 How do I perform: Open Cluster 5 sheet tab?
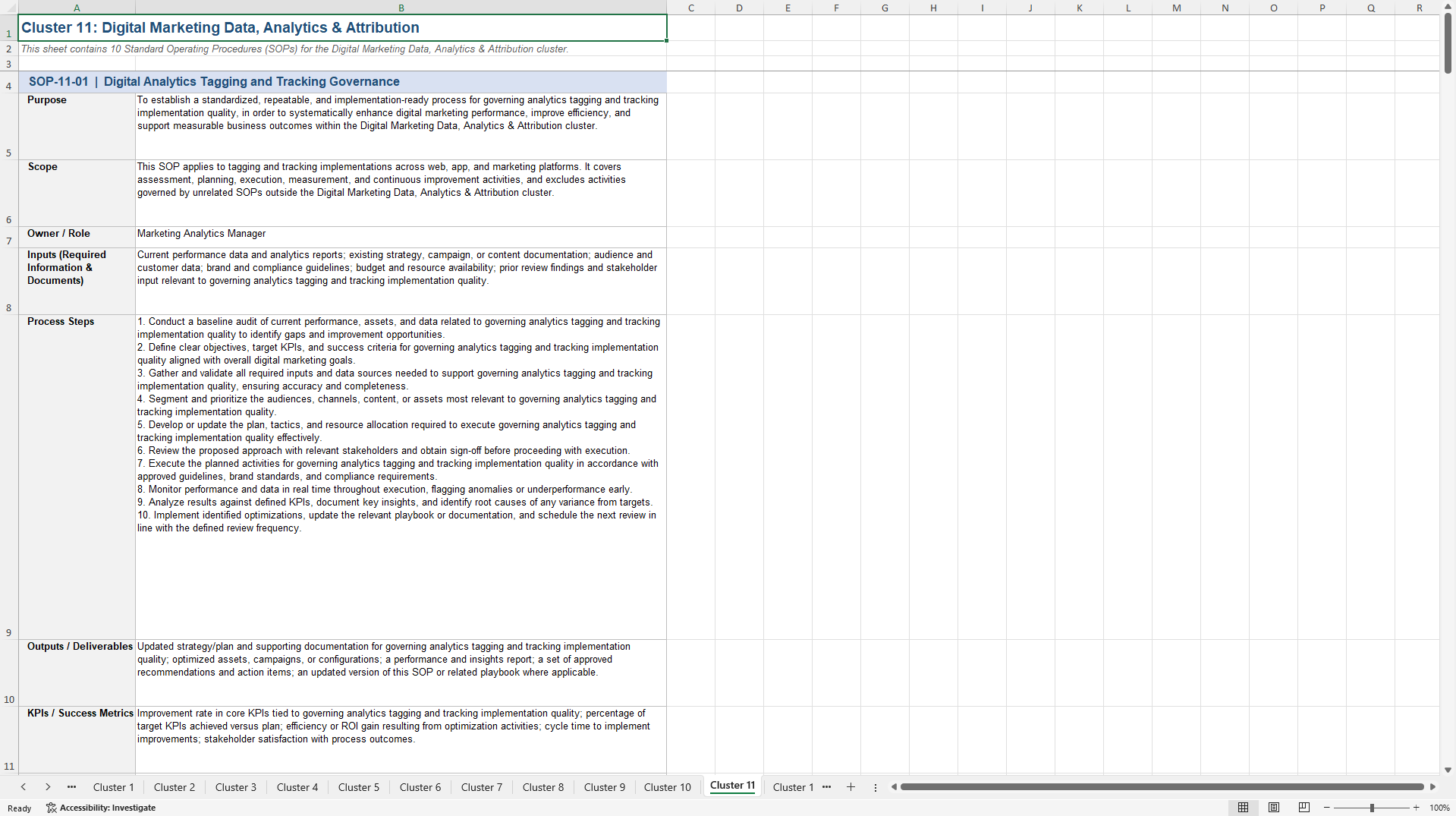pyautogui.click(x=359, y=787)
